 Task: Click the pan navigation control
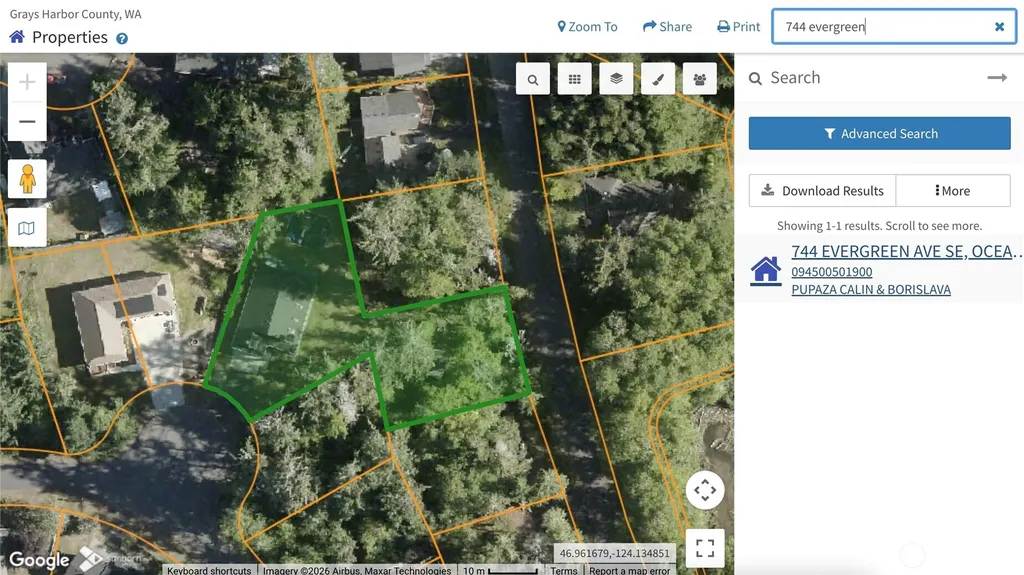[x=705, y=490]
